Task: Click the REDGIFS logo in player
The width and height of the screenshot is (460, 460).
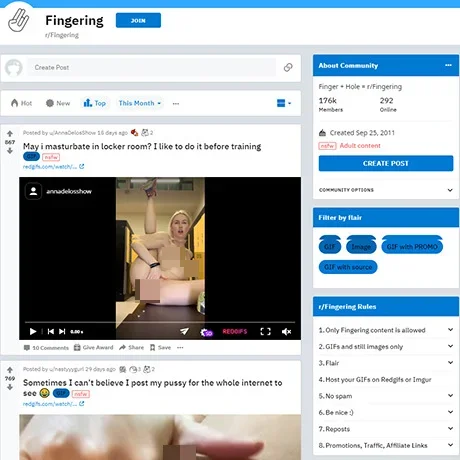Action: [x=235, y=331]
